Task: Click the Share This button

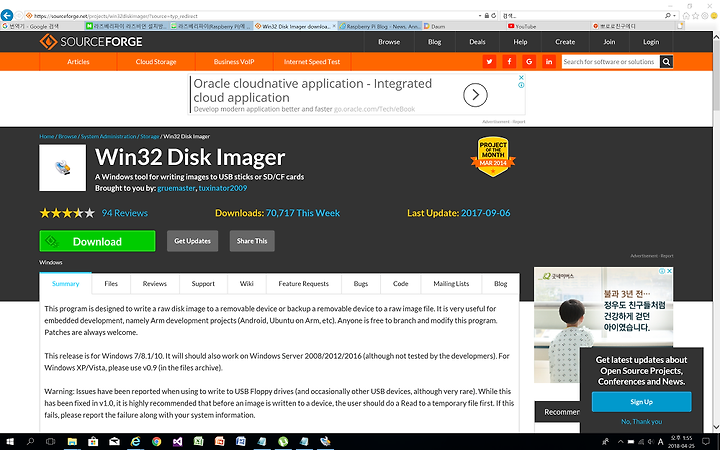Action: click(x=252, y=241)
